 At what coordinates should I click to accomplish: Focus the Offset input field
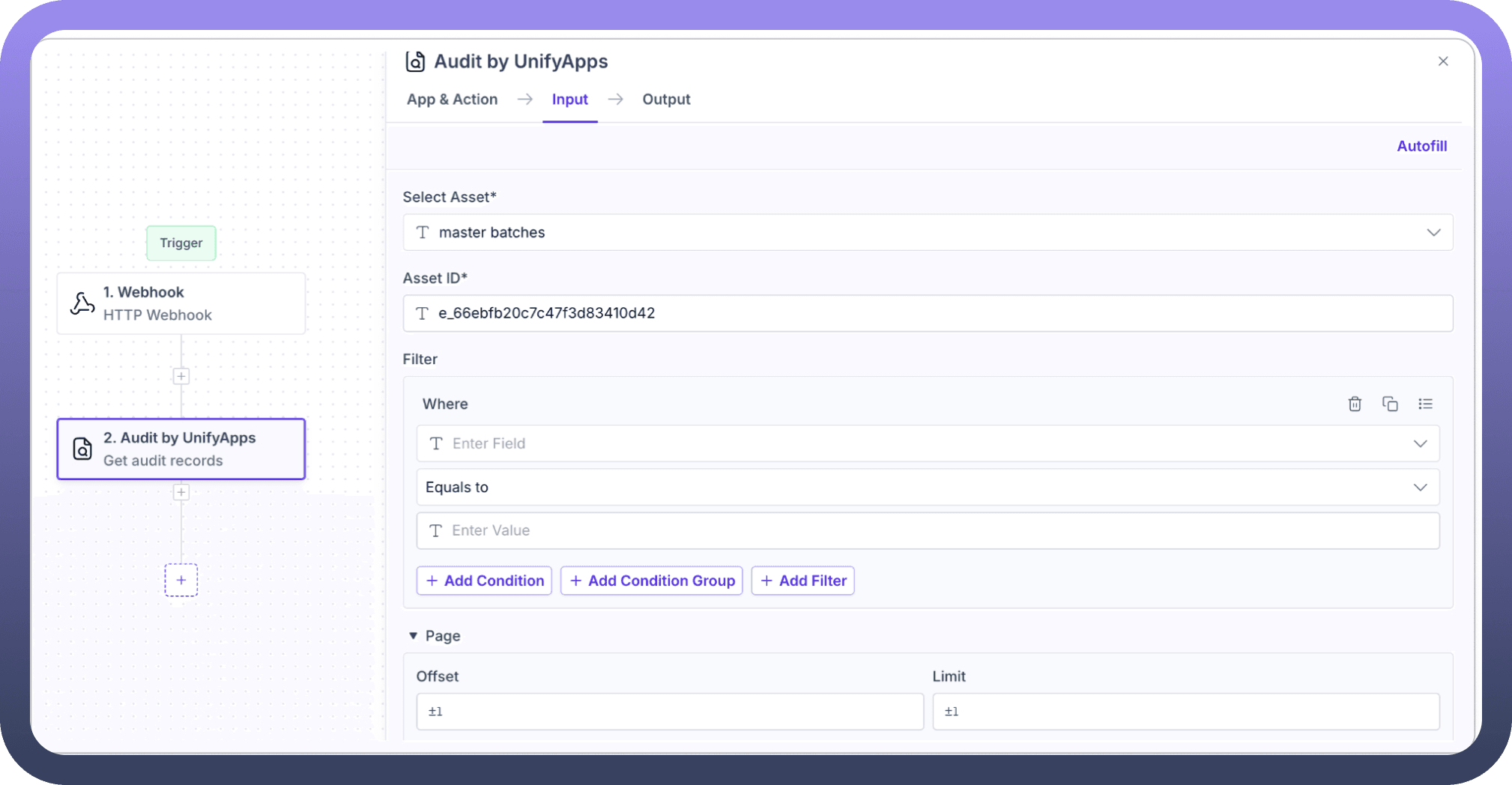tap(669, 712)
